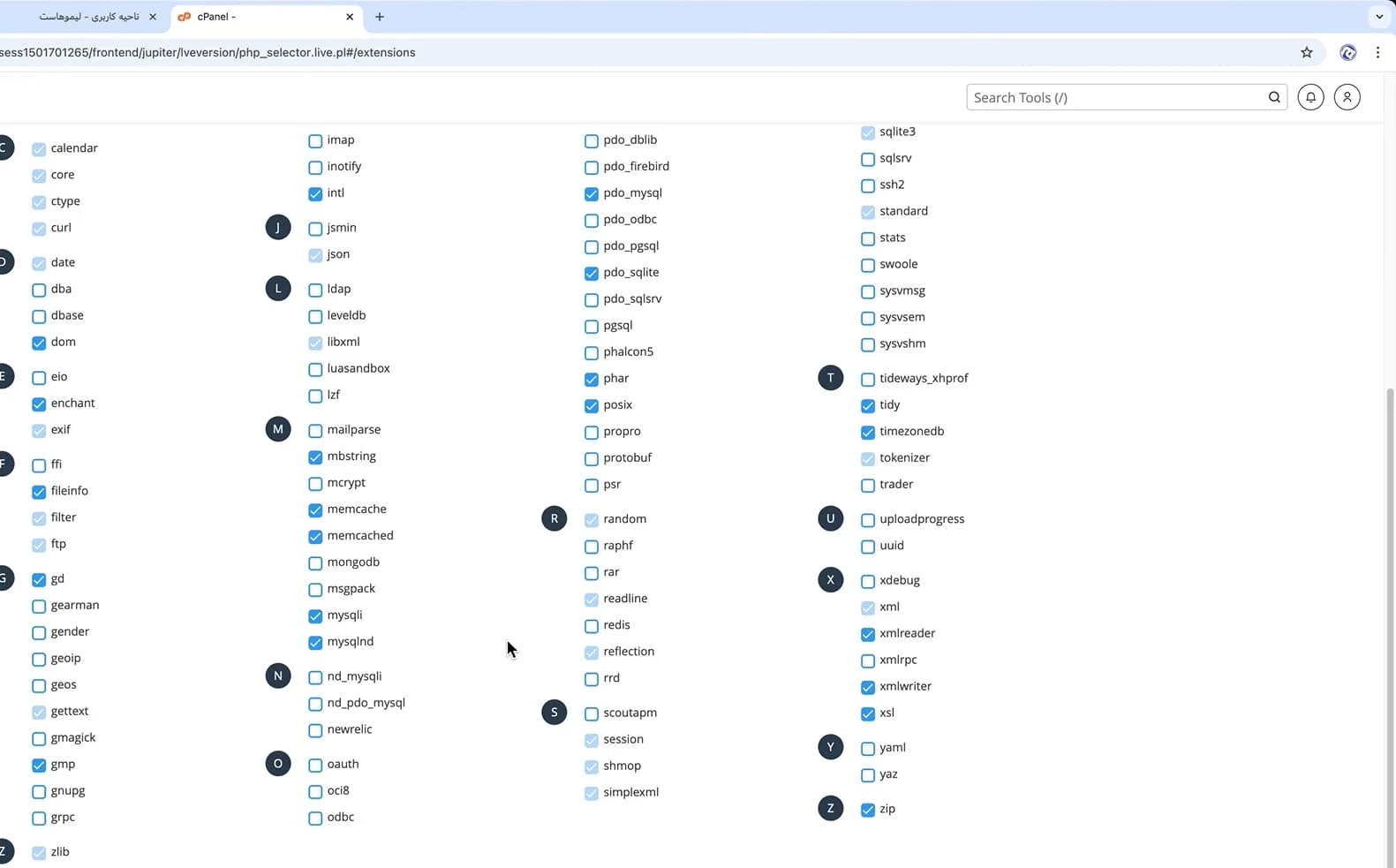This screenshot has height=868, width=1396.
Task: Click the letter M section badge
Action: click(278, 429)
